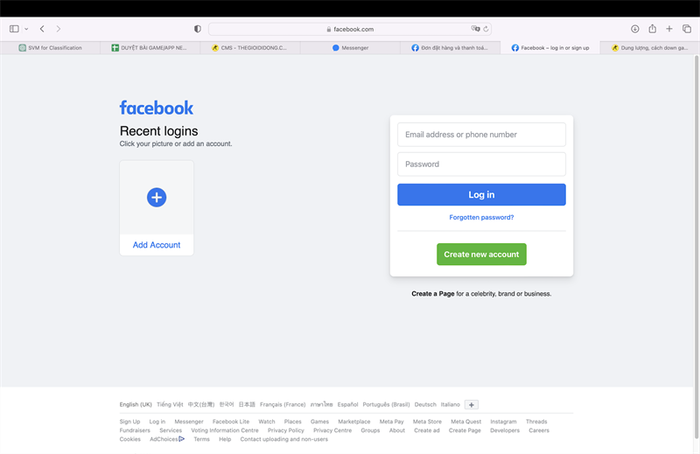Image resolution: width=700 pixels, height=454 pixels.
Task: Open Voting Information Centre link
Action: pyautogui.click(x=225, y=430)
